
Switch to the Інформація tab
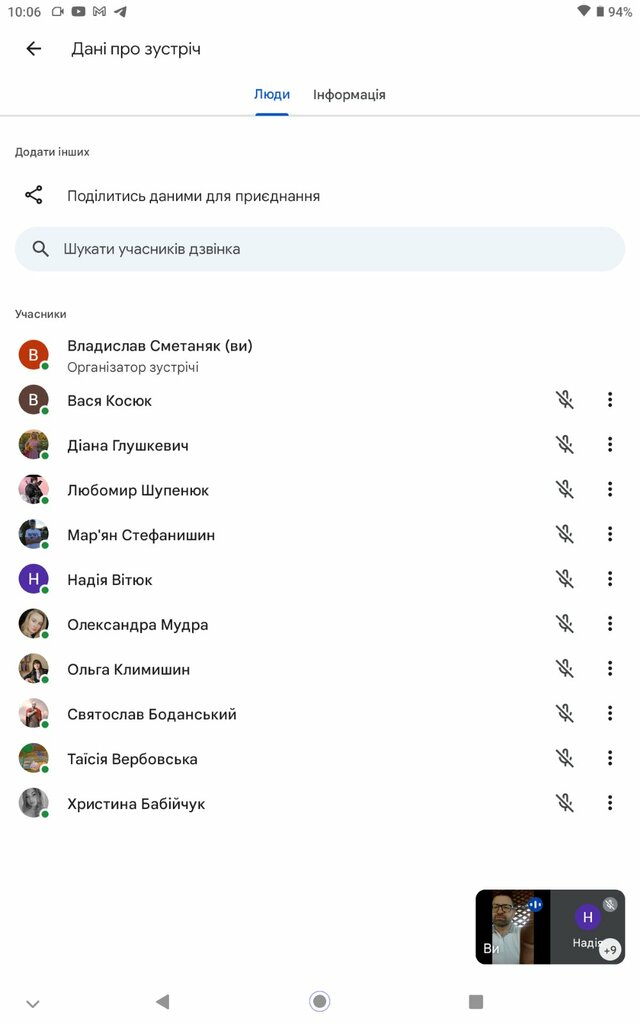[x=349, y=95]
